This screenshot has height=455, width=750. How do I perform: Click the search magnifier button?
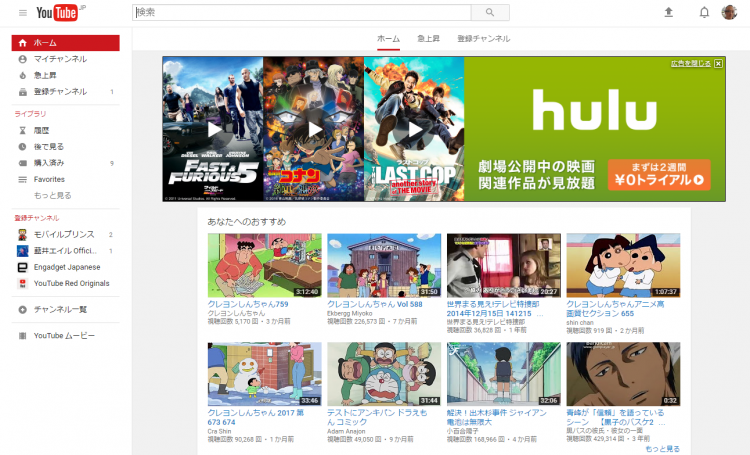(490, 12)
